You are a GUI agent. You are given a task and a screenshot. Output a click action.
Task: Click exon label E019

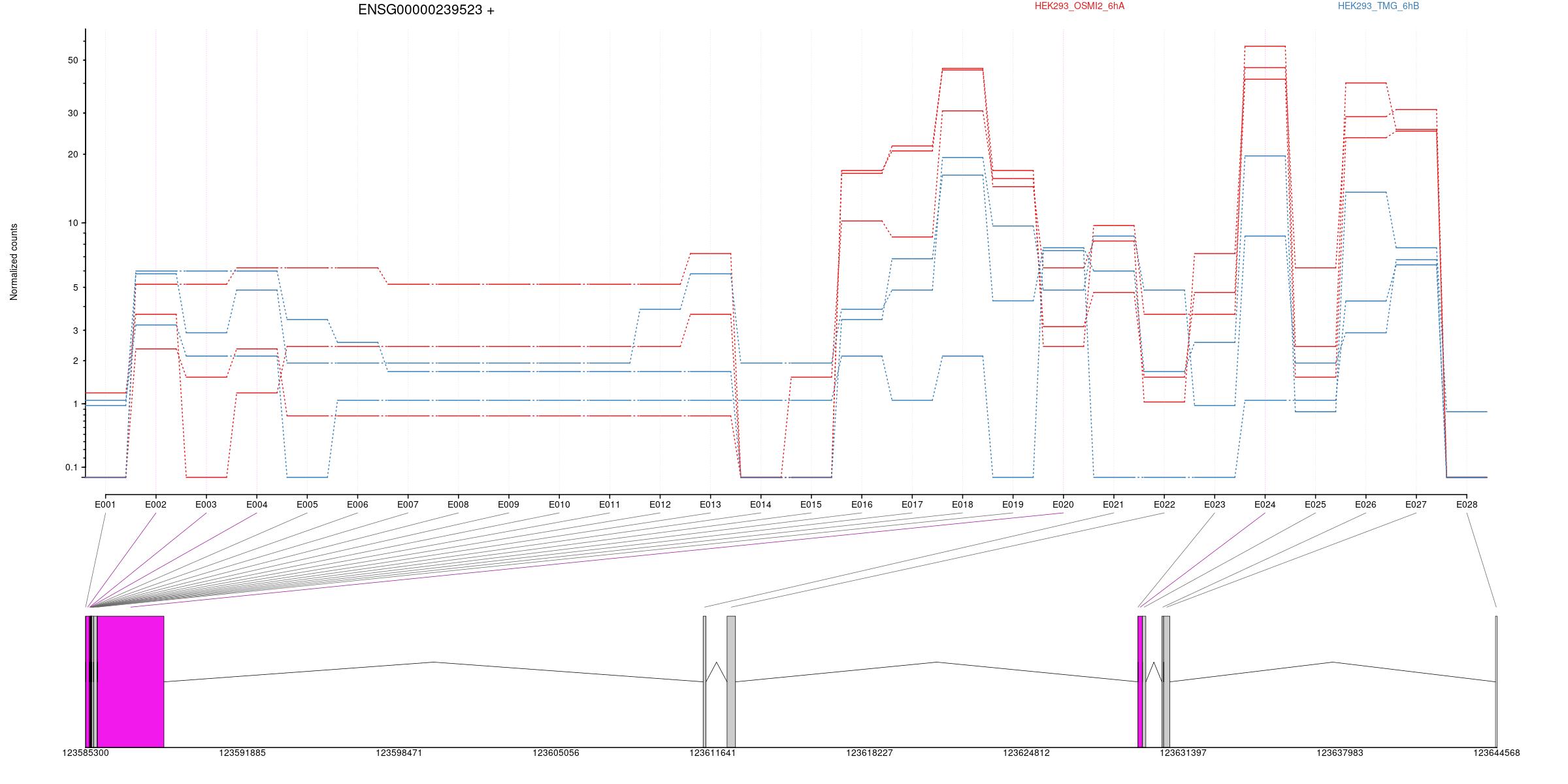(1013, 504)
